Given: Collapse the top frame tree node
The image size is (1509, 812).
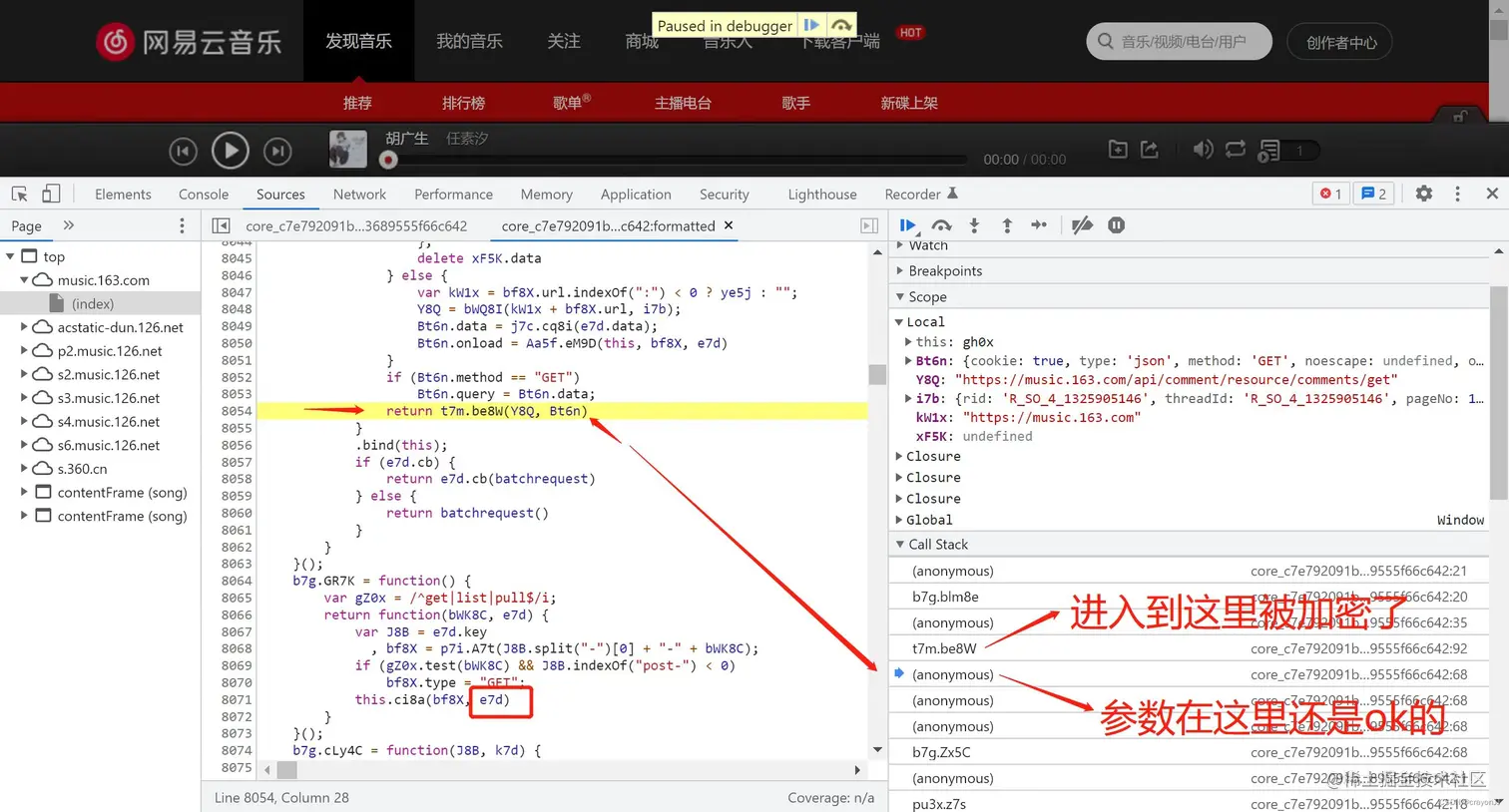Looking at the screenshot, I should pos(10,256).
